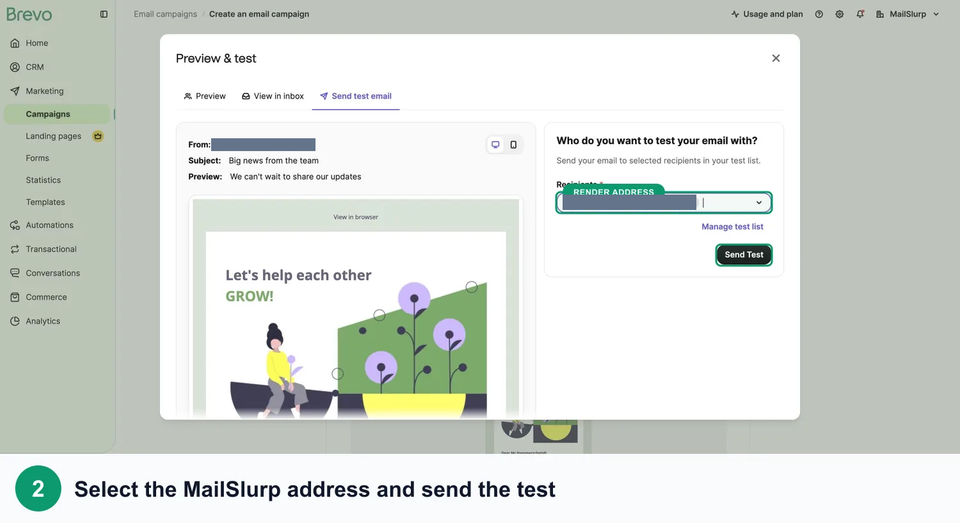Click the Commerce bag icon

(x=15, y=297)
